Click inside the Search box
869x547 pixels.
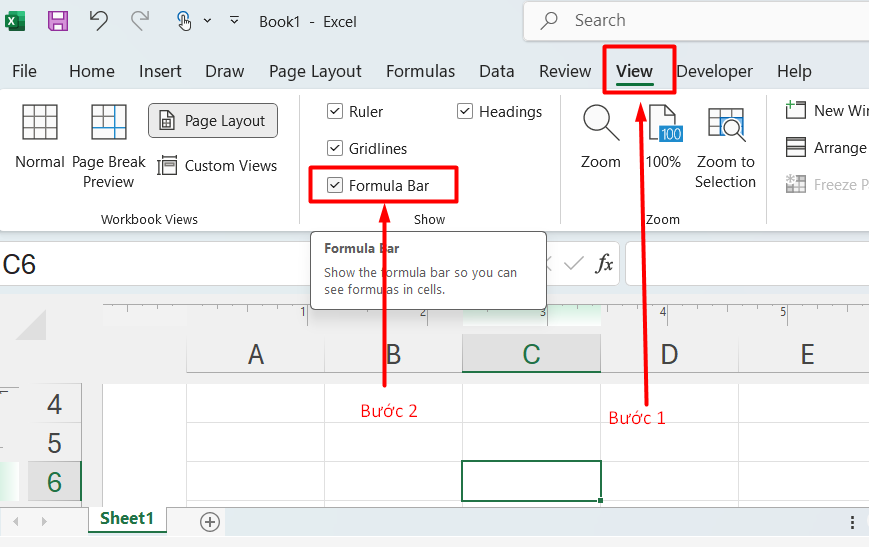[x=690, y=20]
